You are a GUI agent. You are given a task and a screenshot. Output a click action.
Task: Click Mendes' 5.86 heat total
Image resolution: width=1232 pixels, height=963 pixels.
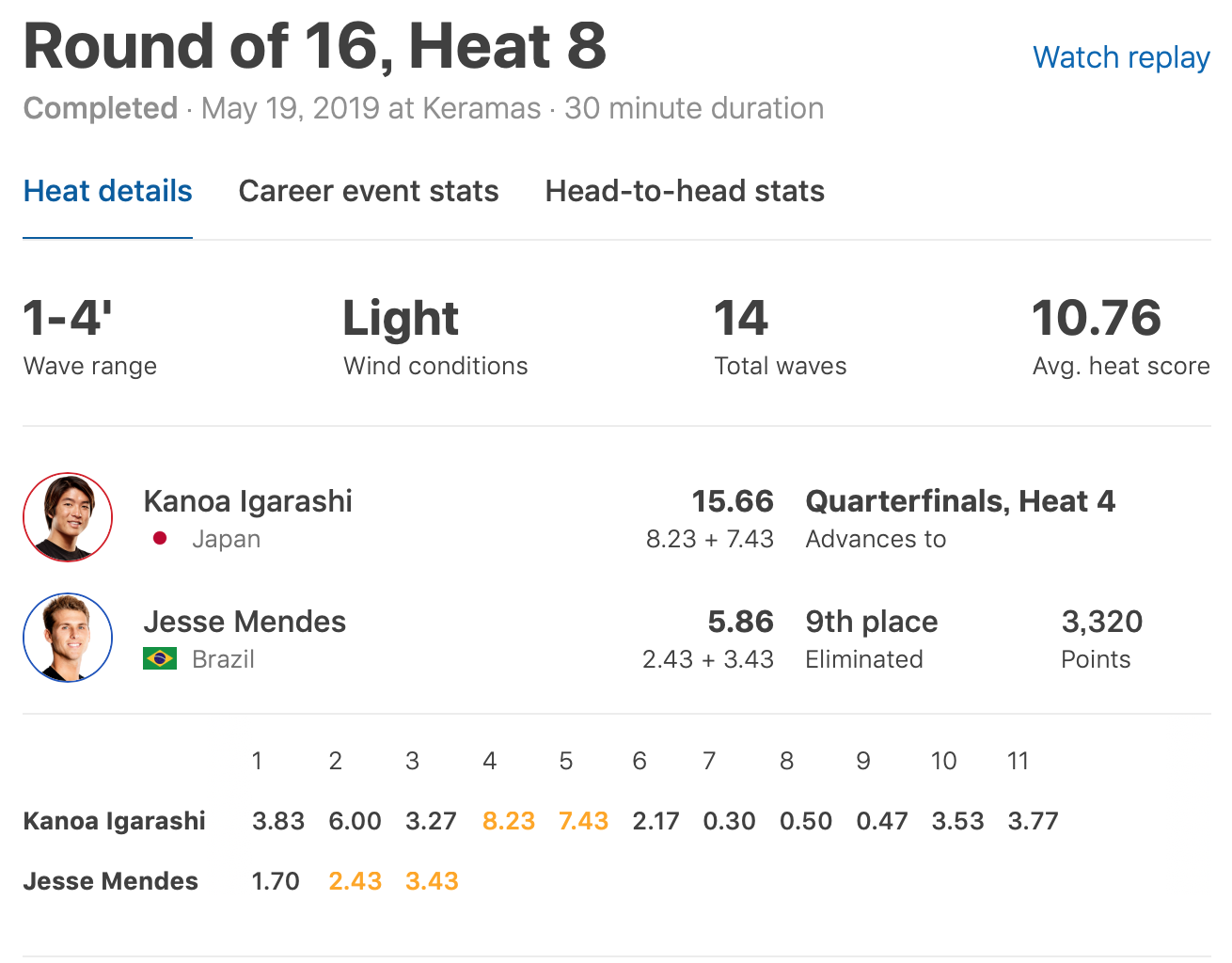[x=740, y=622]
